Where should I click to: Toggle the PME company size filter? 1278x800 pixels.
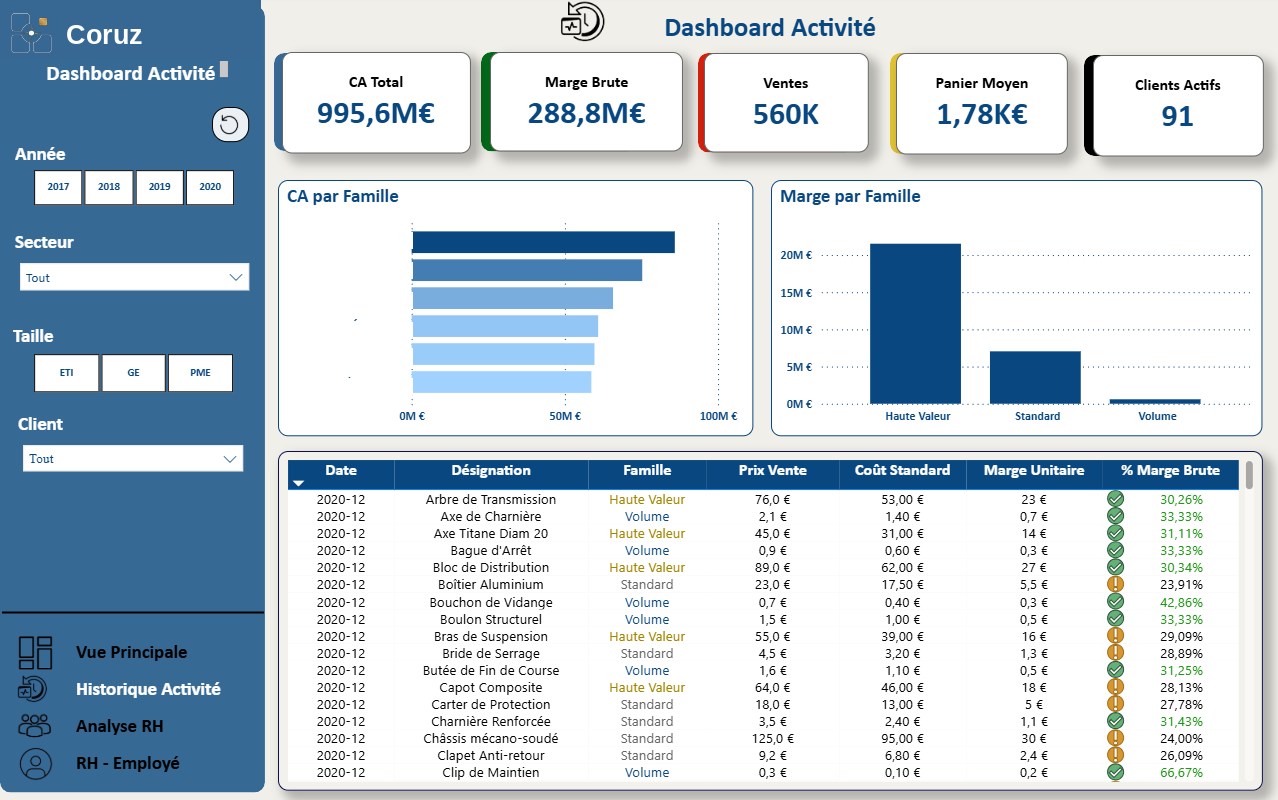point(200,372)
